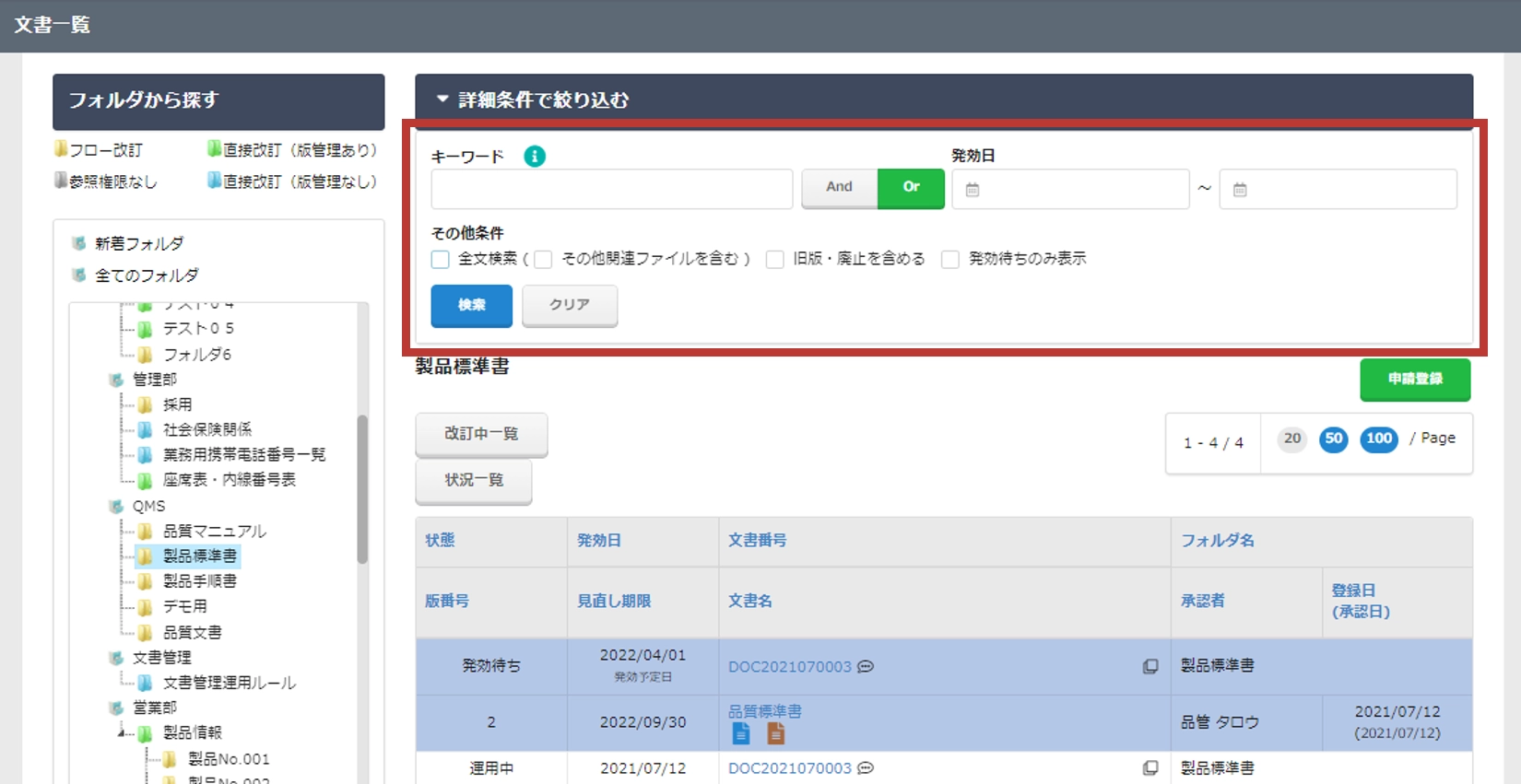The height and width of the screenshot is (784, 1521).
Task: Click the 営業部 folder group icon
Action: point(116,708)
